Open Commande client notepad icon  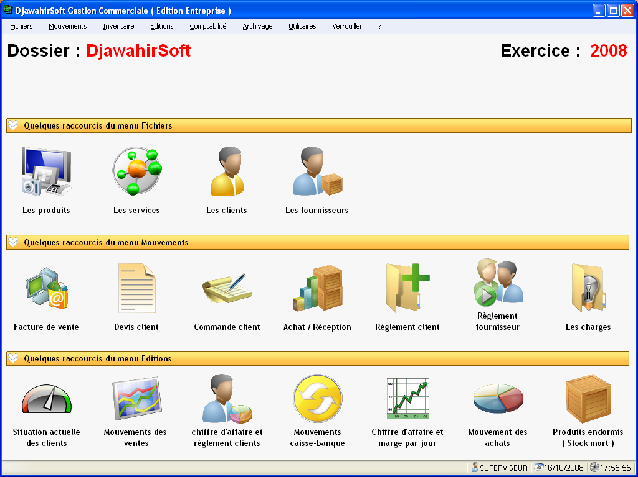tap(227, 288)
